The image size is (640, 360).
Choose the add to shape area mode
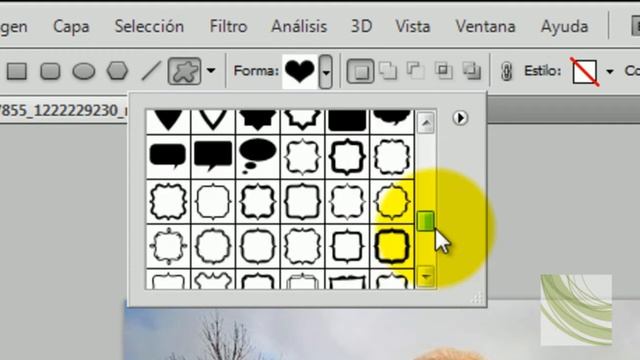[x=388, y=71]
